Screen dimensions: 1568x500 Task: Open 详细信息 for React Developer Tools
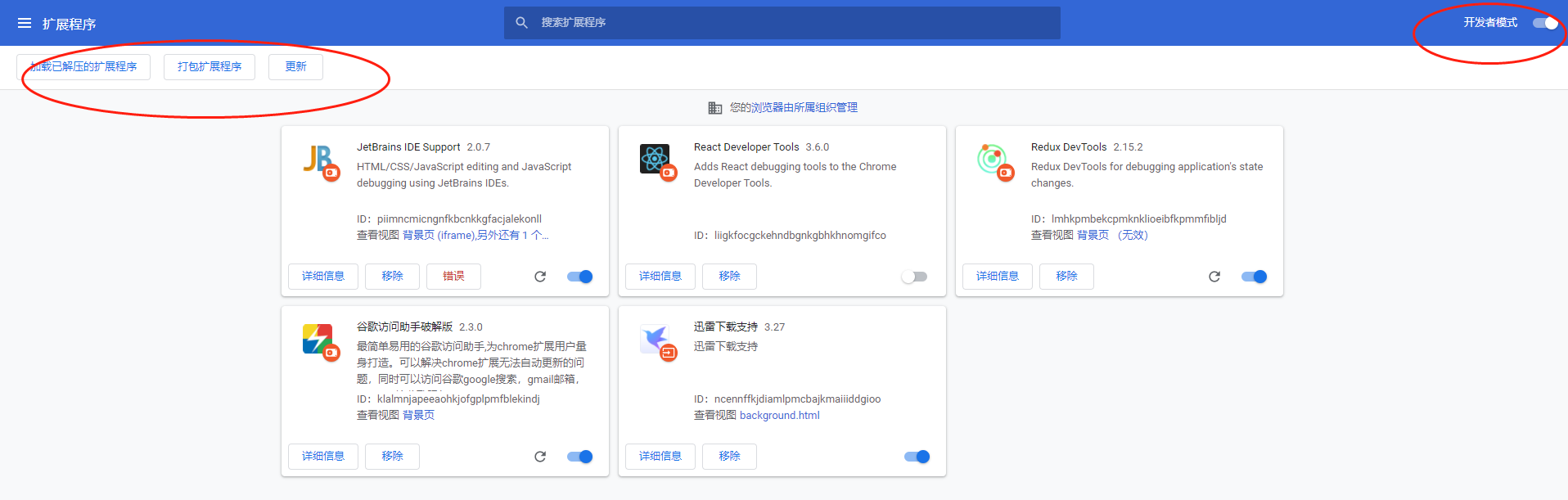(x=660, y=277)
